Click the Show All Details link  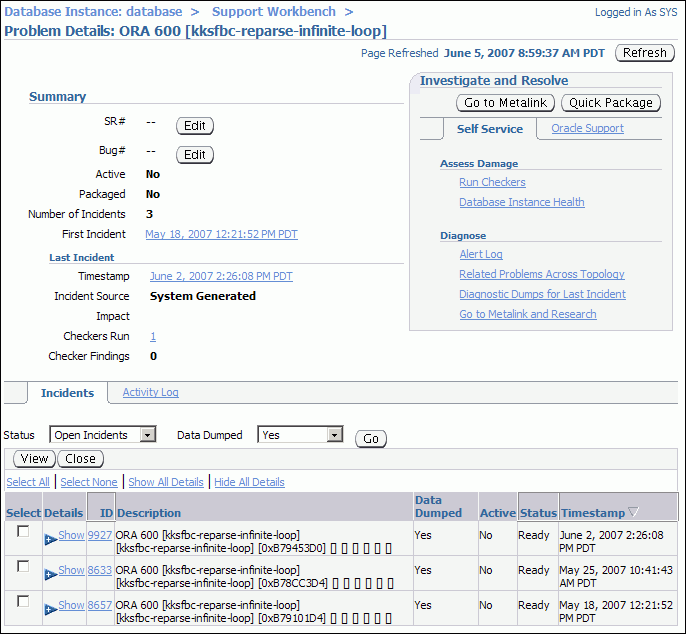point(166,482)
